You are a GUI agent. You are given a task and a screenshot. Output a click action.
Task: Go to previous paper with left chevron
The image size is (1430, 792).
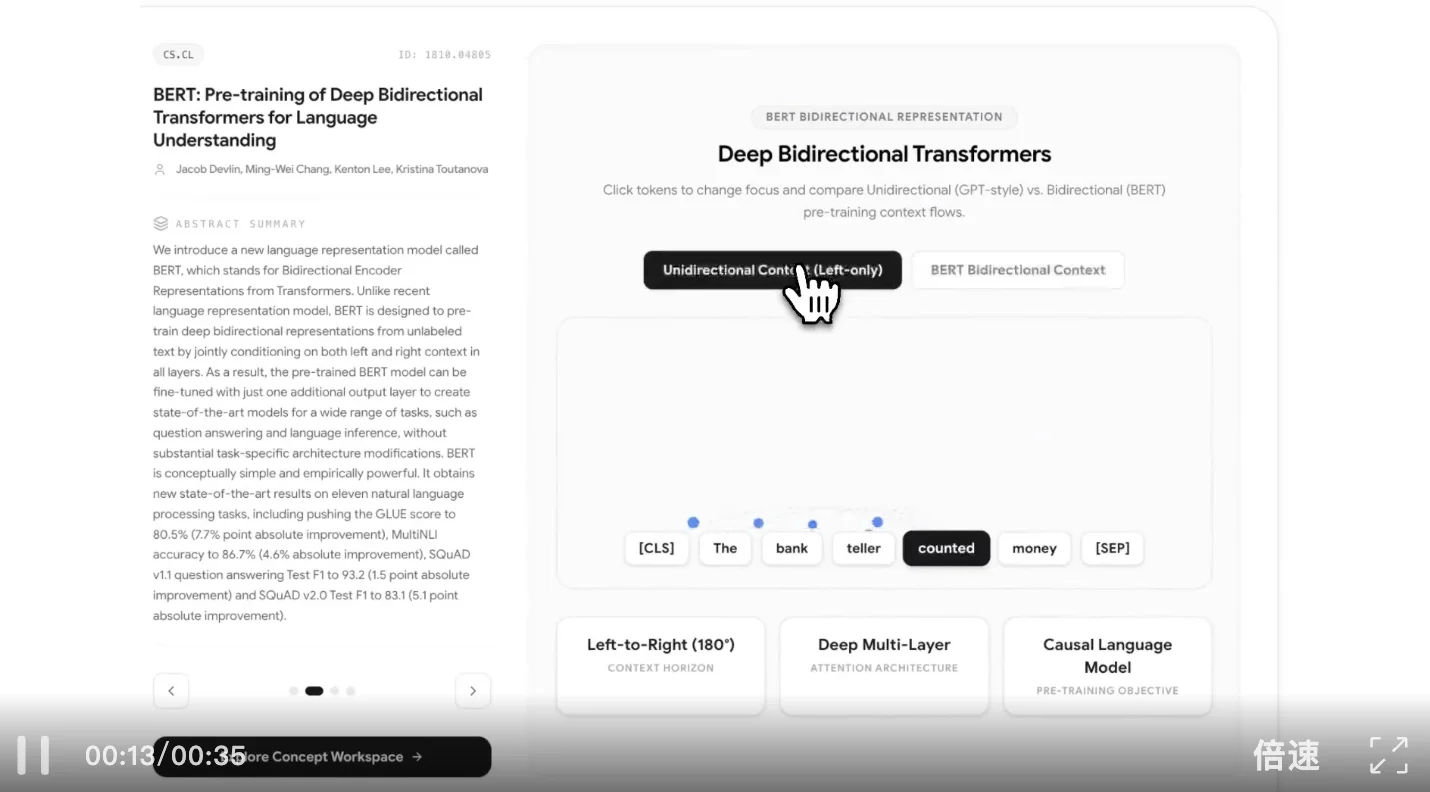(171, 690)
